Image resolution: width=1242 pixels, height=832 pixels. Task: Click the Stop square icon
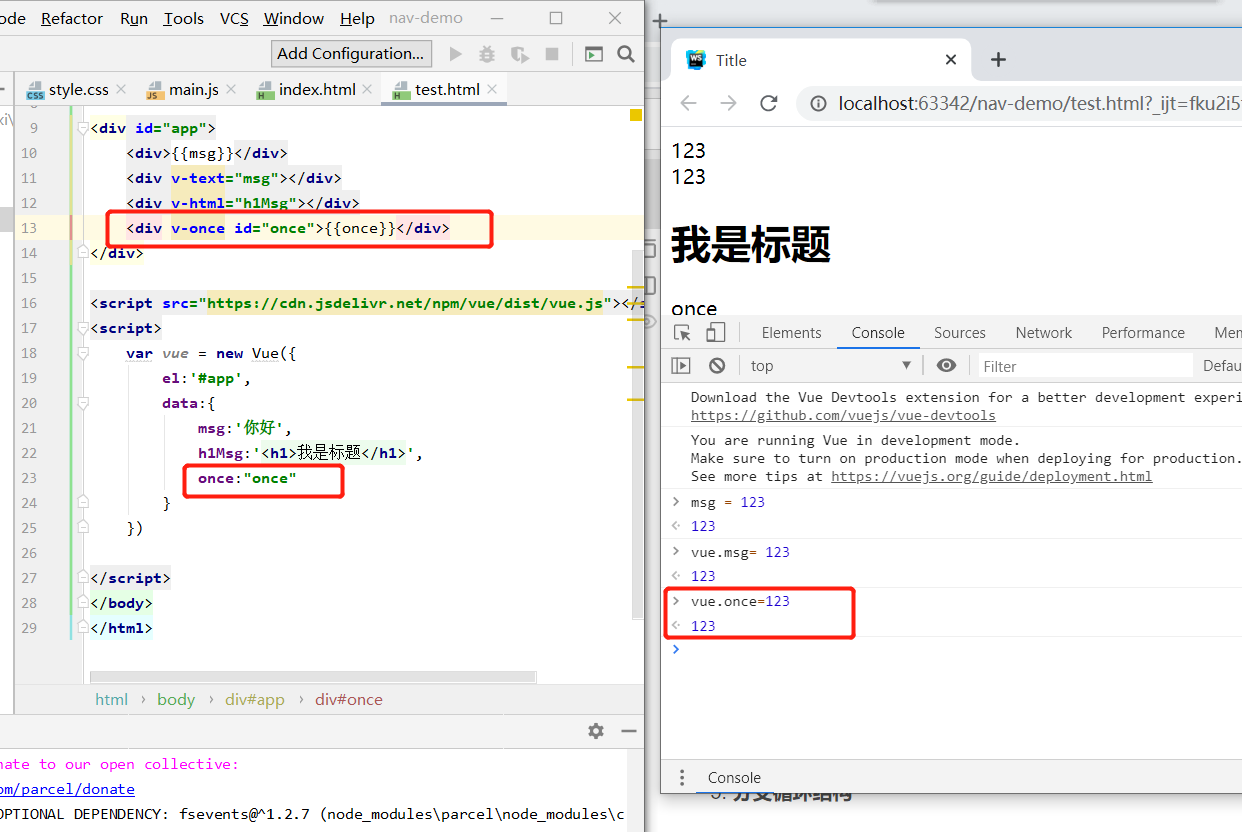pyautogui.click(x=551, y=54)
